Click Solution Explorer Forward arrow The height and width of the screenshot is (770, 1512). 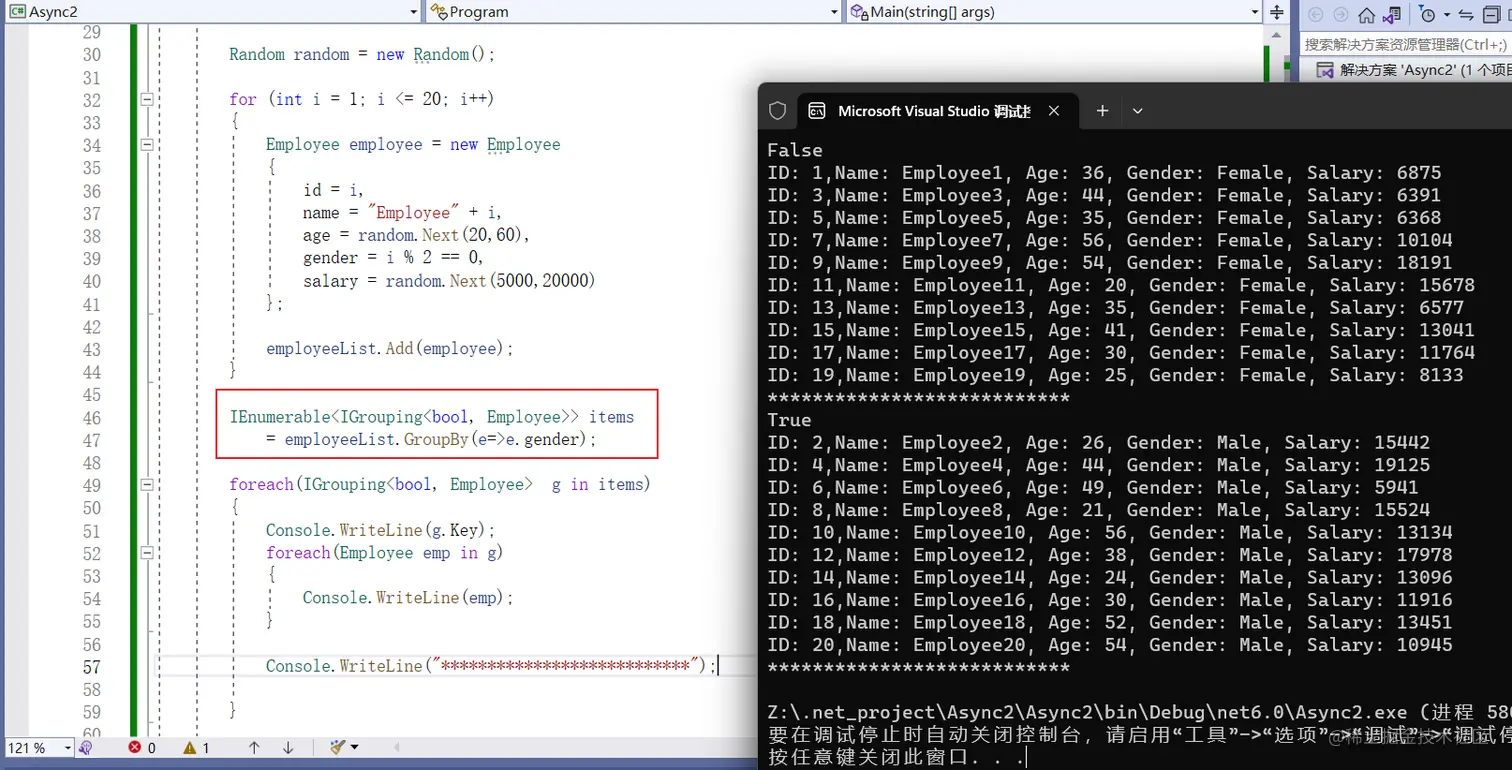tap(1341, 15)
